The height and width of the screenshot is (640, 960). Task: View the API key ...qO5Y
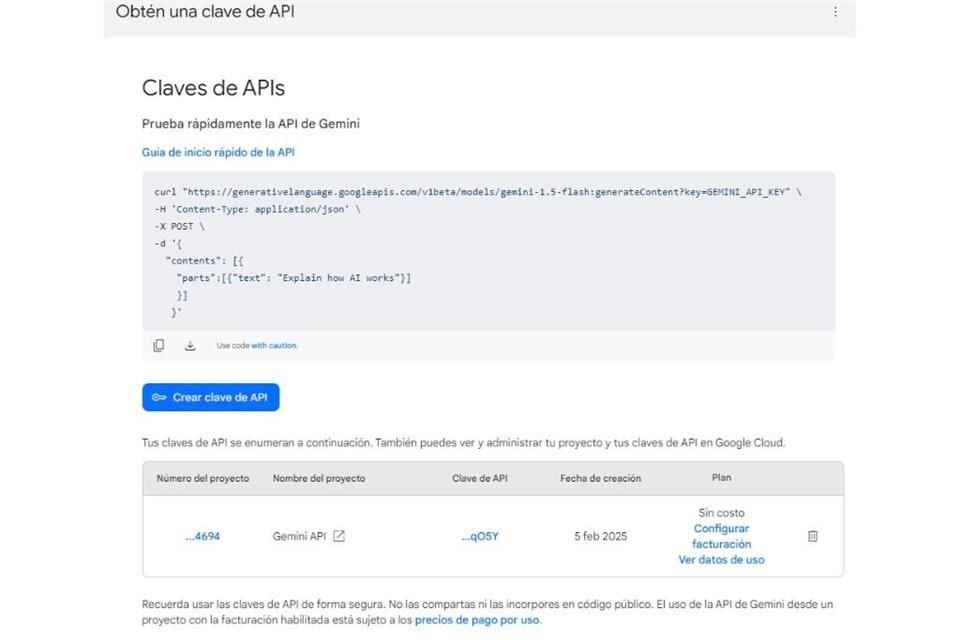click(x=480, y=536)
